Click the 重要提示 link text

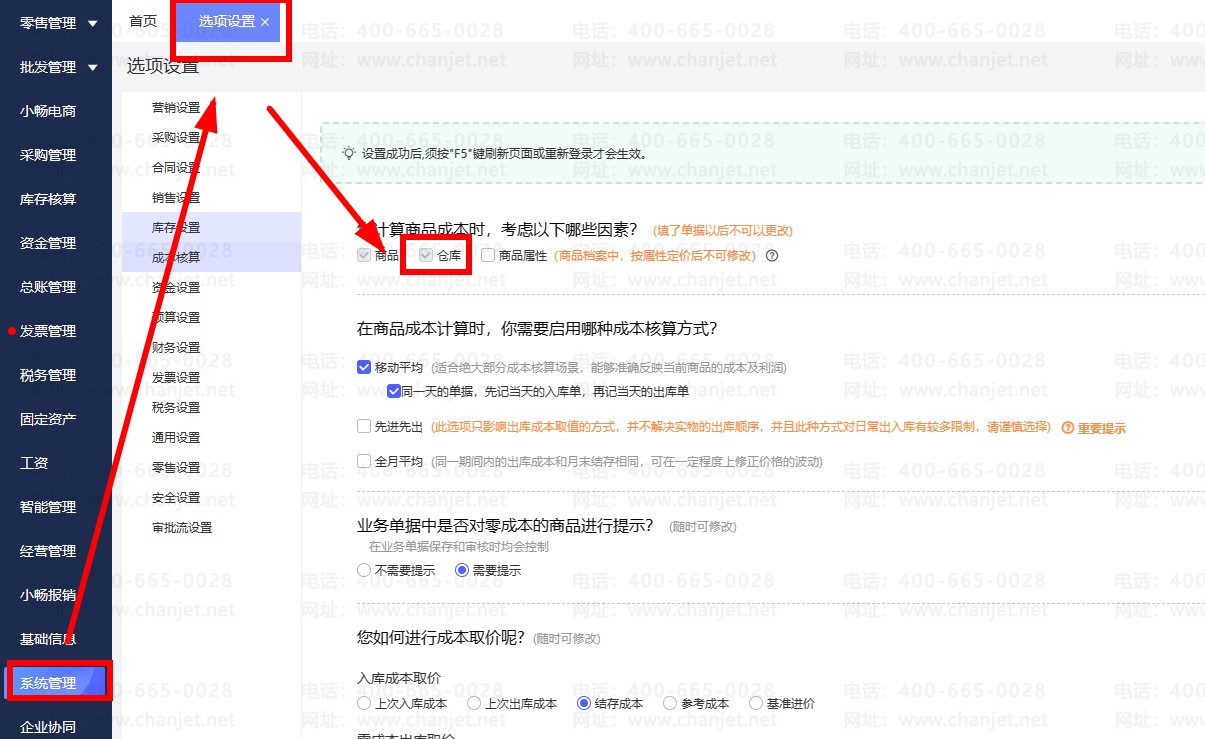pyautogui.click(x=1102, y=428)
